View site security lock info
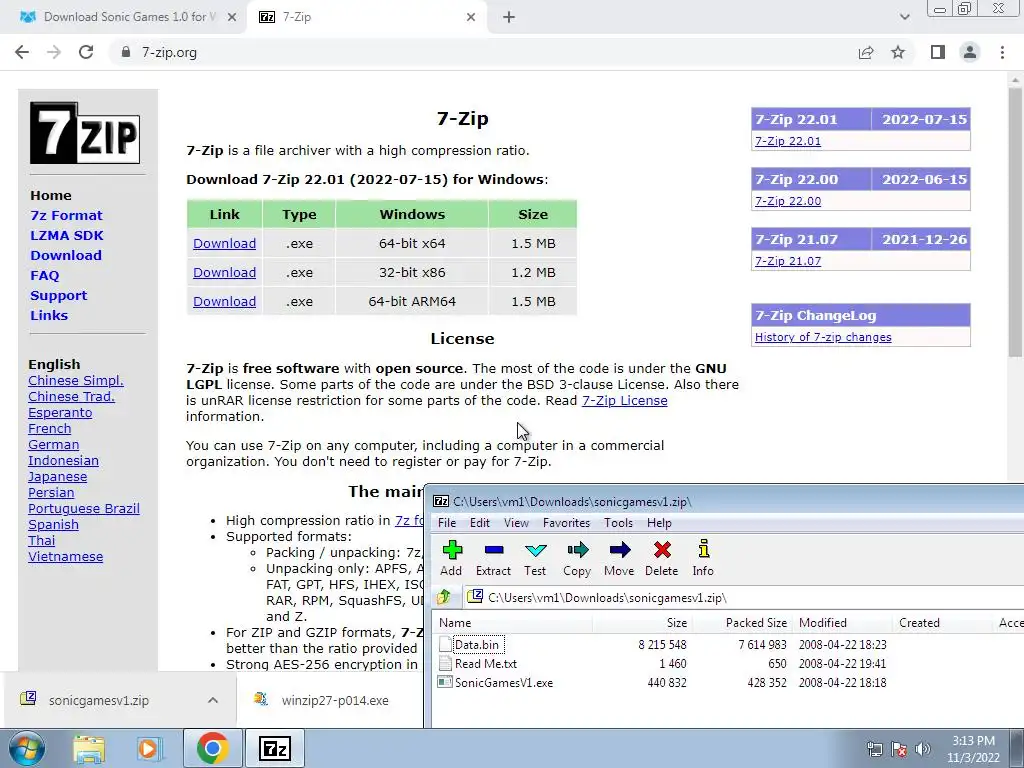1024x768 pixels. click(x=126, y=52)
